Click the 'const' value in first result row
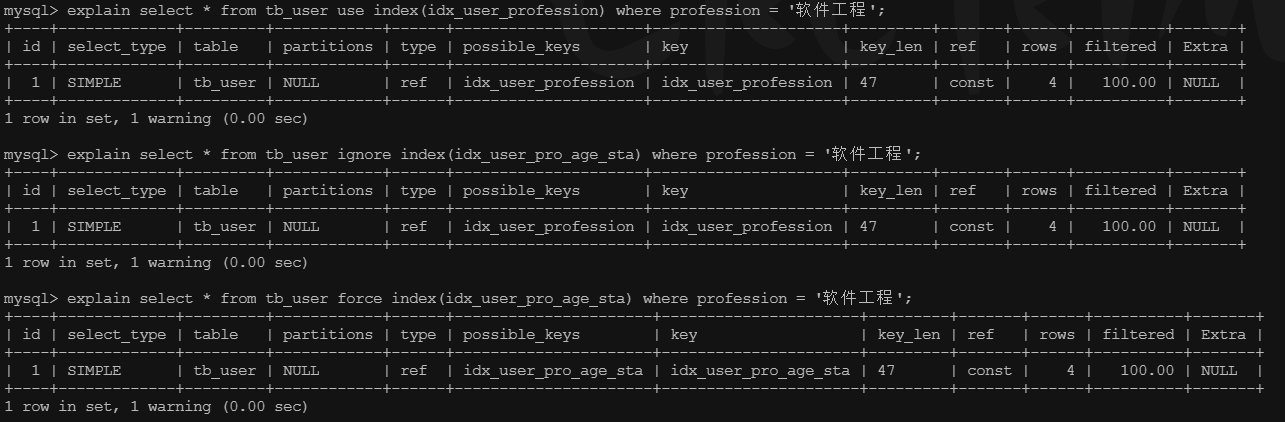1285x422 pixels. pyautogui.click(x=971, y=83)
